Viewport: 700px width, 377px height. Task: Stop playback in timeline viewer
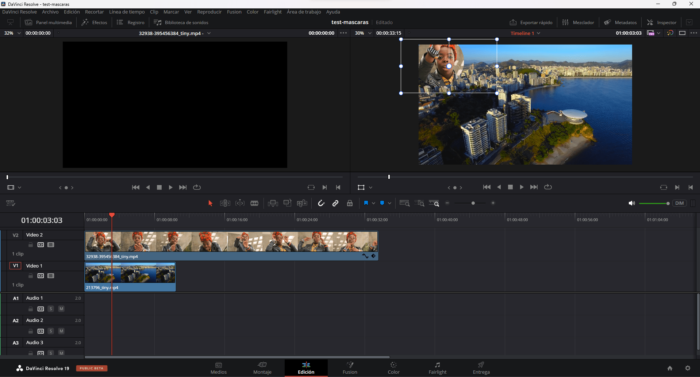[x=510, y=187]
